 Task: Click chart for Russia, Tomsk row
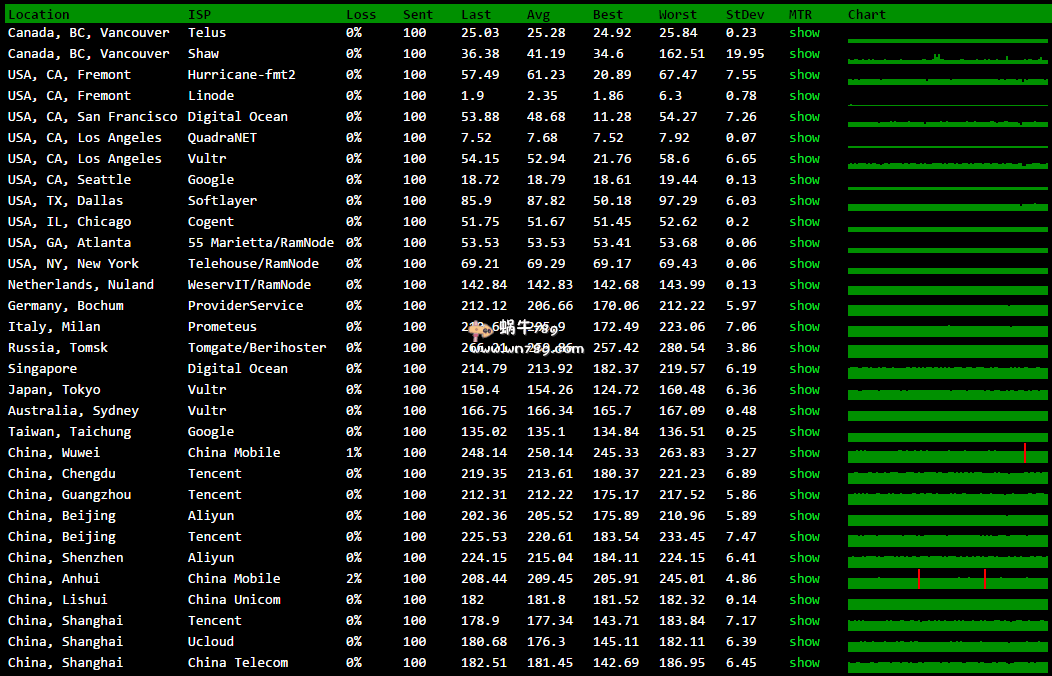coord(947,350)
